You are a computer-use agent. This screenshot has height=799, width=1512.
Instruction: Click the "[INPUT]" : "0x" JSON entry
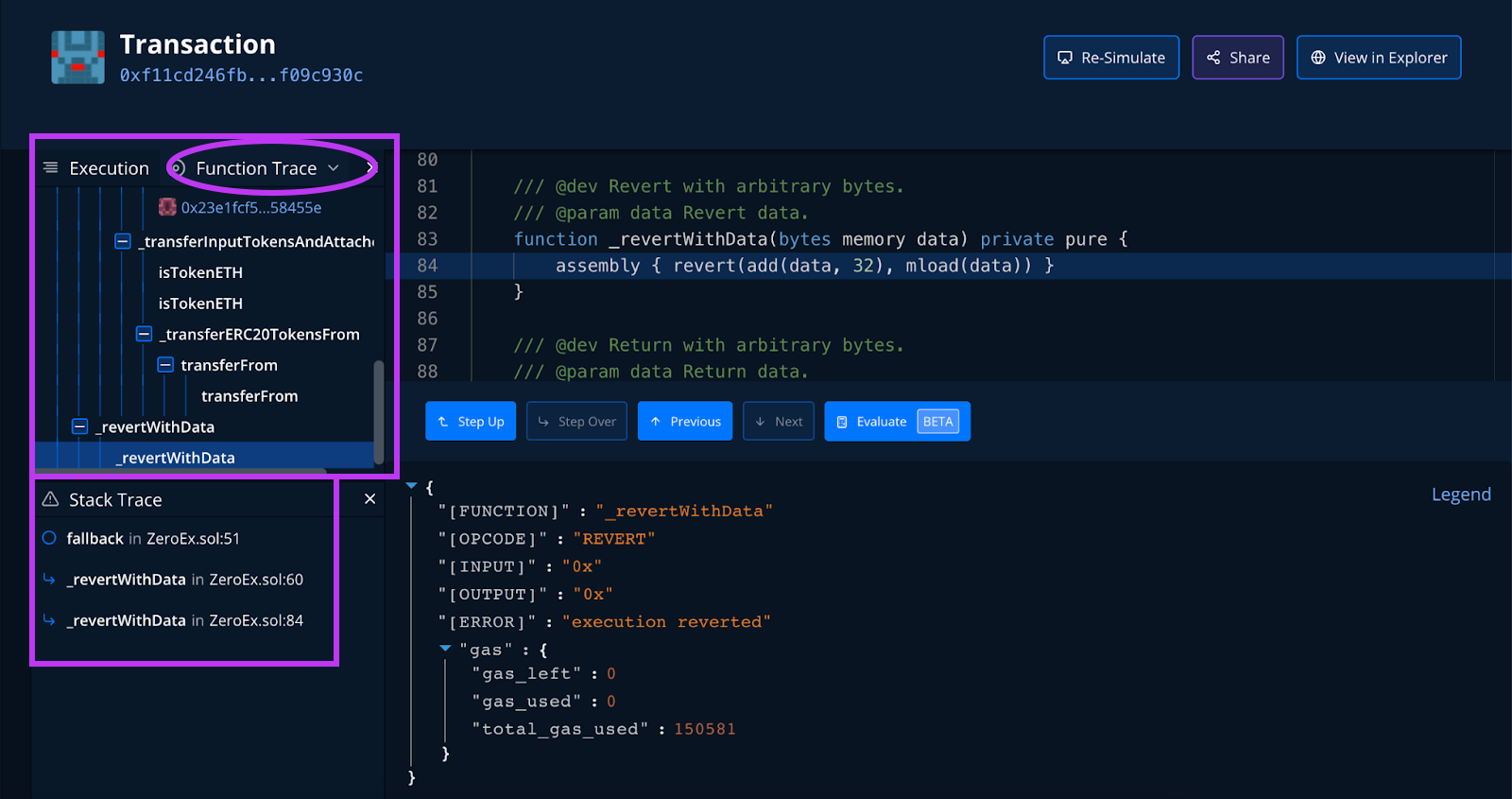520,566
